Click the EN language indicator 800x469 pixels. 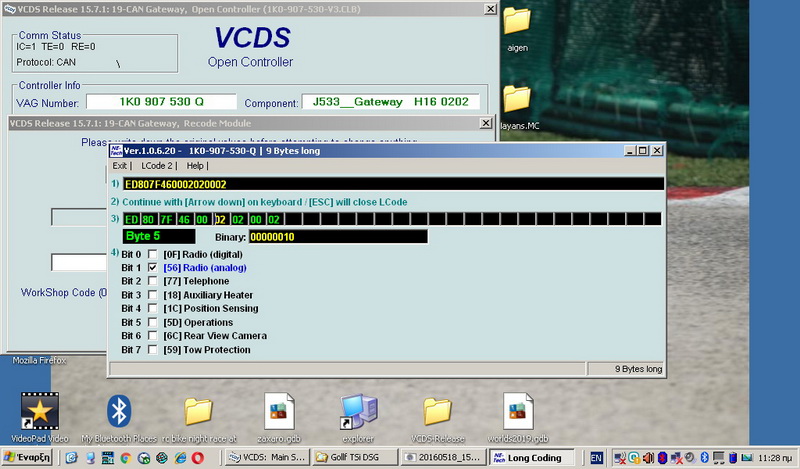click(596, 458)
